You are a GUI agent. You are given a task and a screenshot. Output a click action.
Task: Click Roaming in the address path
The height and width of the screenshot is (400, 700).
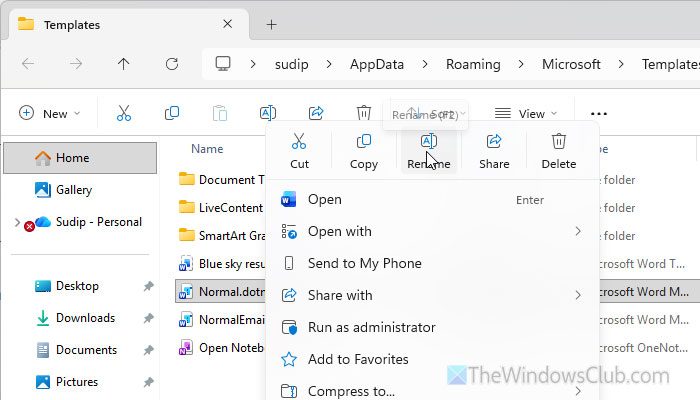tap(473, 64)
